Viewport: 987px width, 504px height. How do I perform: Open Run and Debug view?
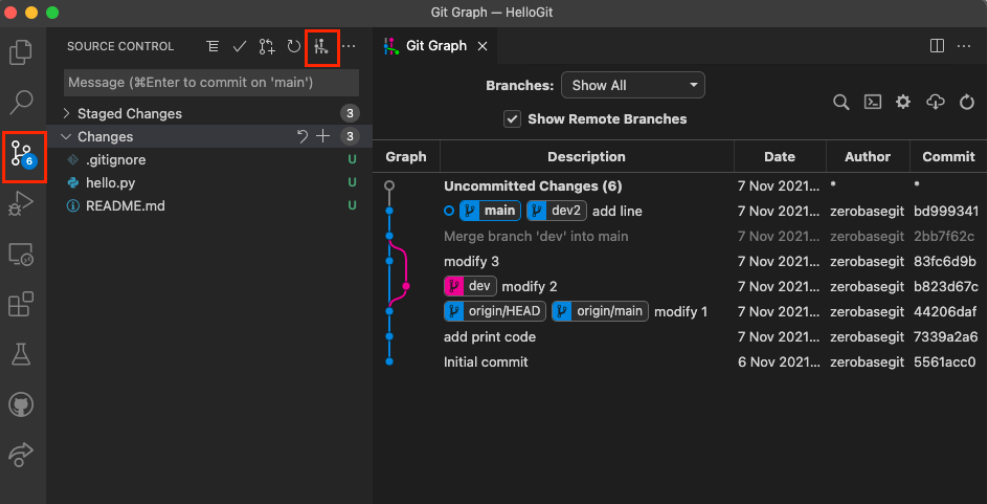click(x=22, y=205)
